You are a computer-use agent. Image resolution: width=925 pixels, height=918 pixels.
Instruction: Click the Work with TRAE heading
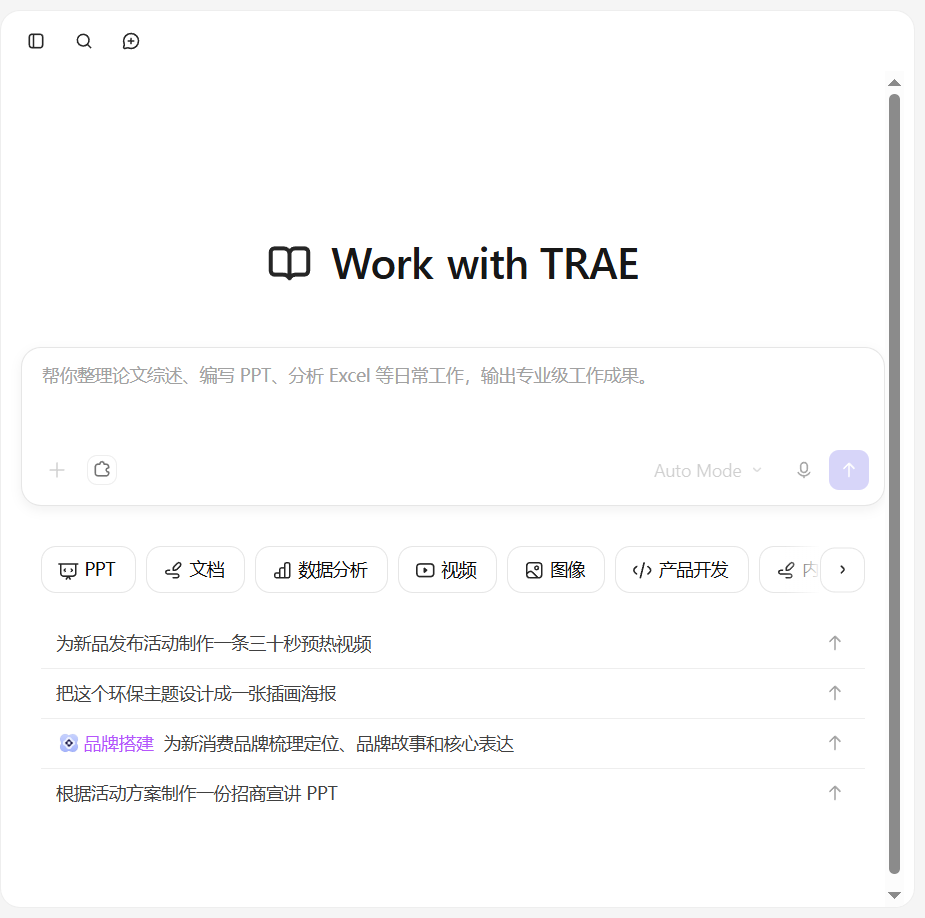point(485,264)
